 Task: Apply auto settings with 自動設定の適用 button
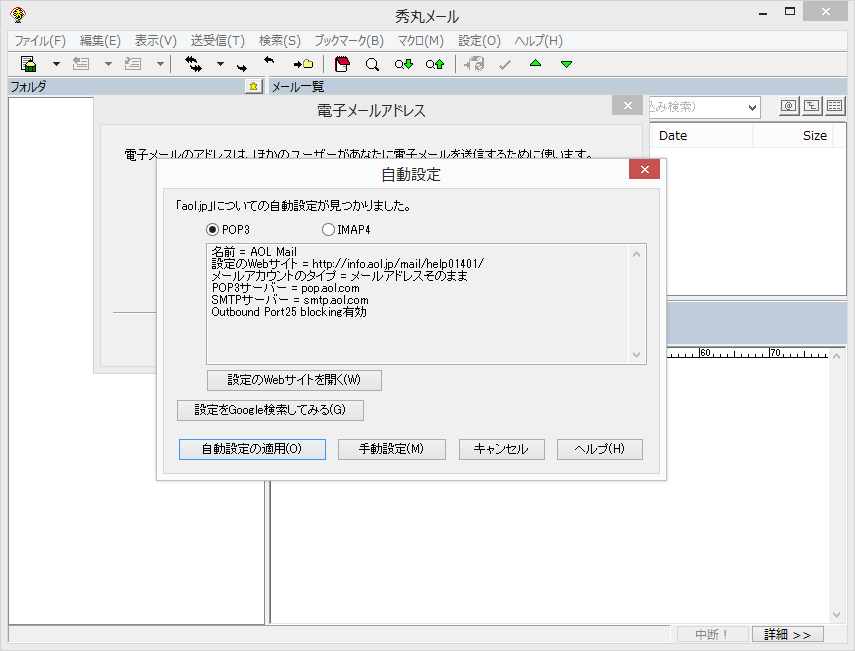pos(251,449)
